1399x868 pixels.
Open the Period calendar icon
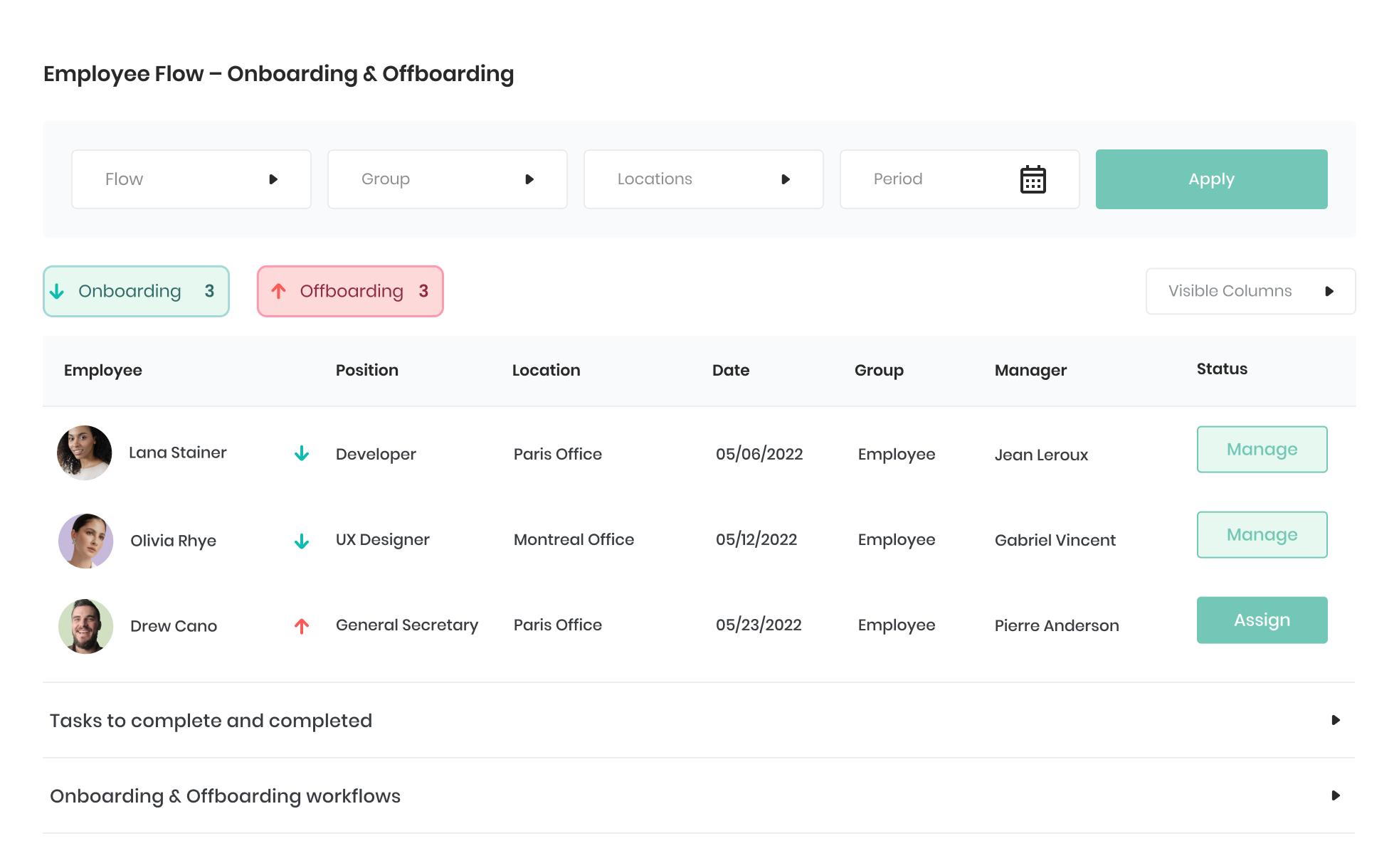click(1033, 179)
